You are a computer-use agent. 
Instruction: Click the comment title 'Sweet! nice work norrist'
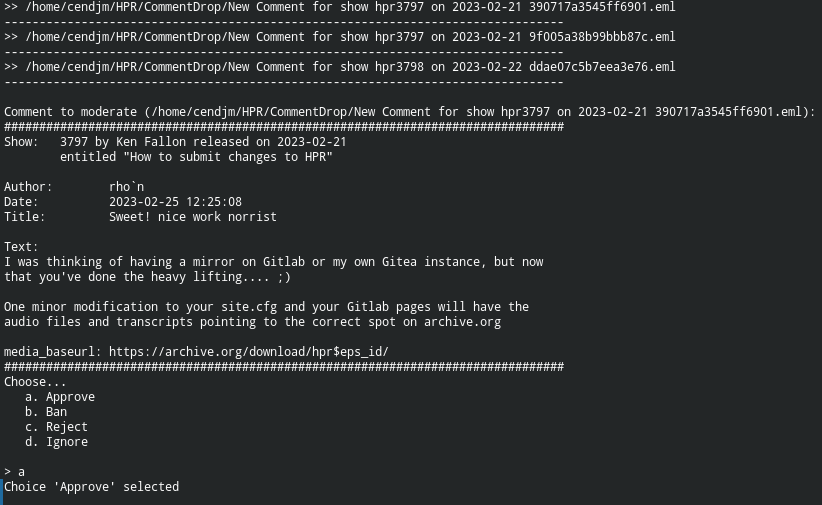coord(192,217)
